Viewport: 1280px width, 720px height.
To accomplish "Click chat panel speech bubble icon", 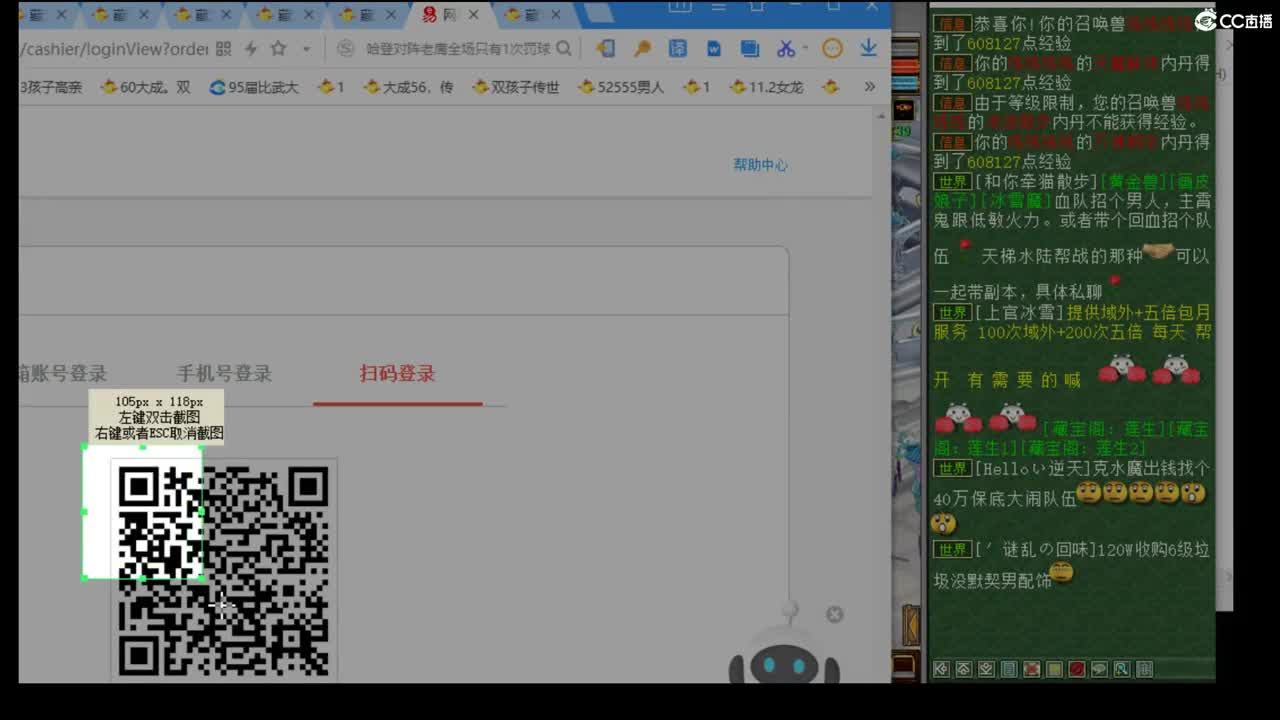I will (1100, 669).
